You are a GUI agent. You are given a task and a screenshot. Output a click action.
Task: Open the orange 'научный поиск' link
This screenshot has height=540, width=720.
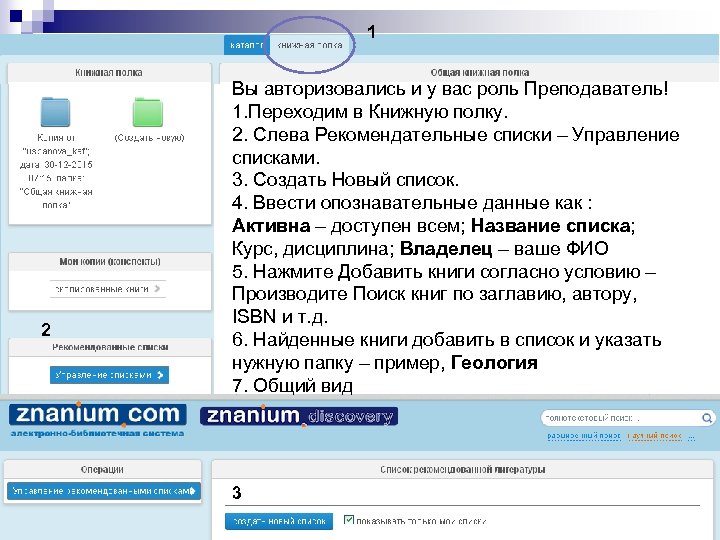tap(655, 435)
